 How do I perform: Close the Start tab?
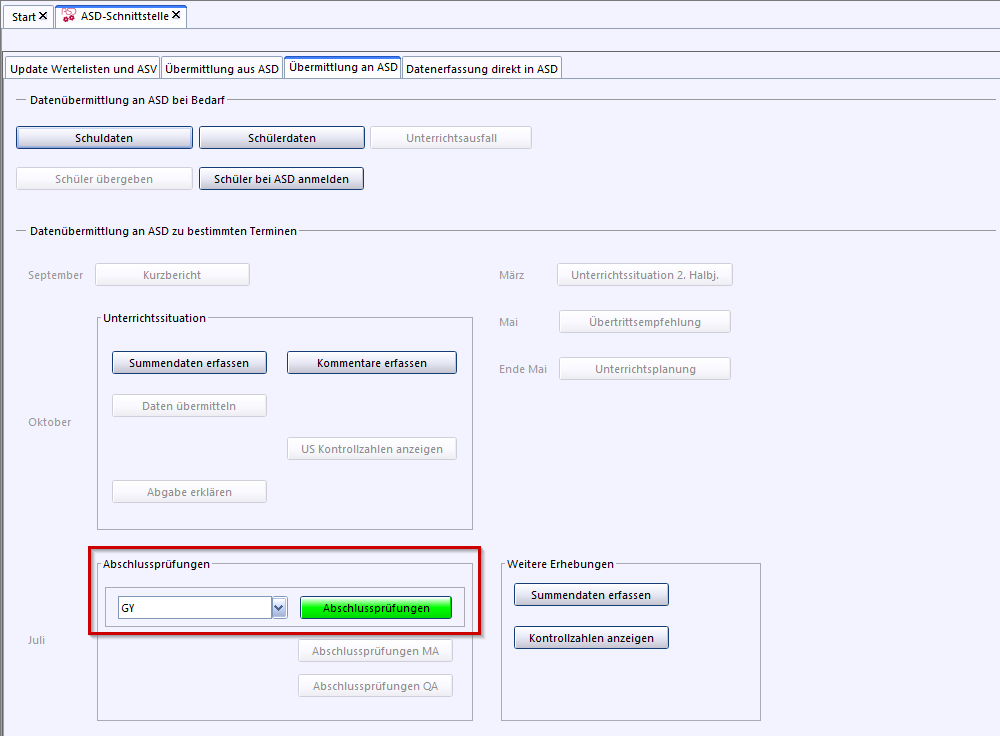click(x=43, y=16)
